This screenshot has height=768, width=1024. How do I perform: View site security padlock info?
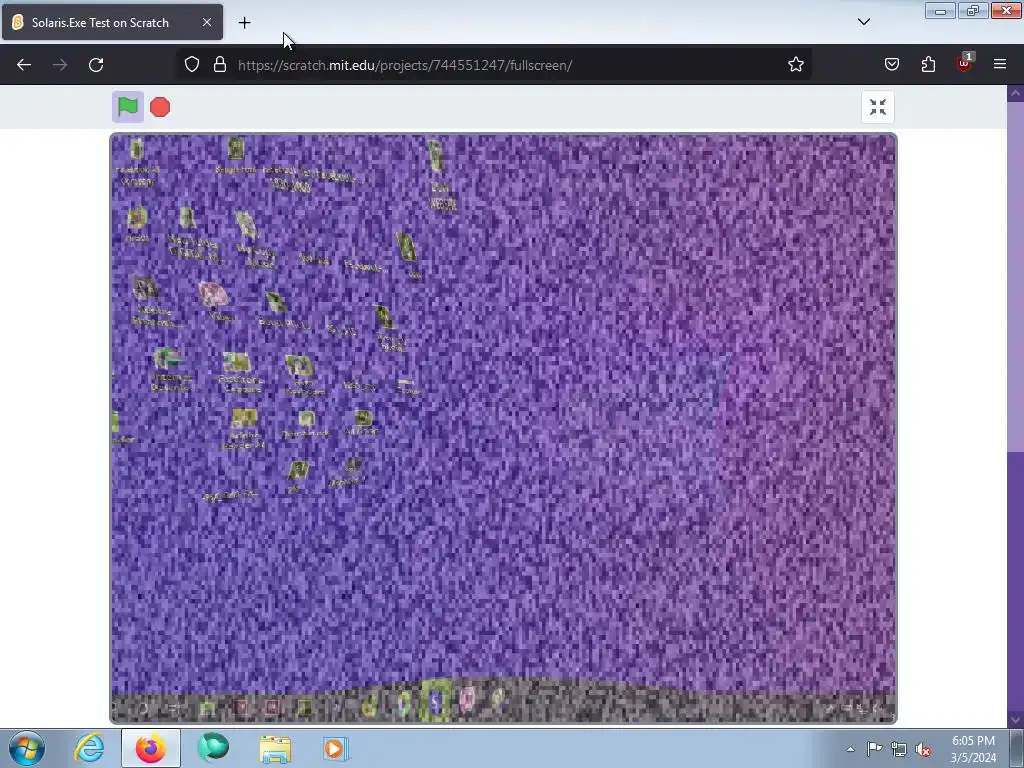(220, 65)
